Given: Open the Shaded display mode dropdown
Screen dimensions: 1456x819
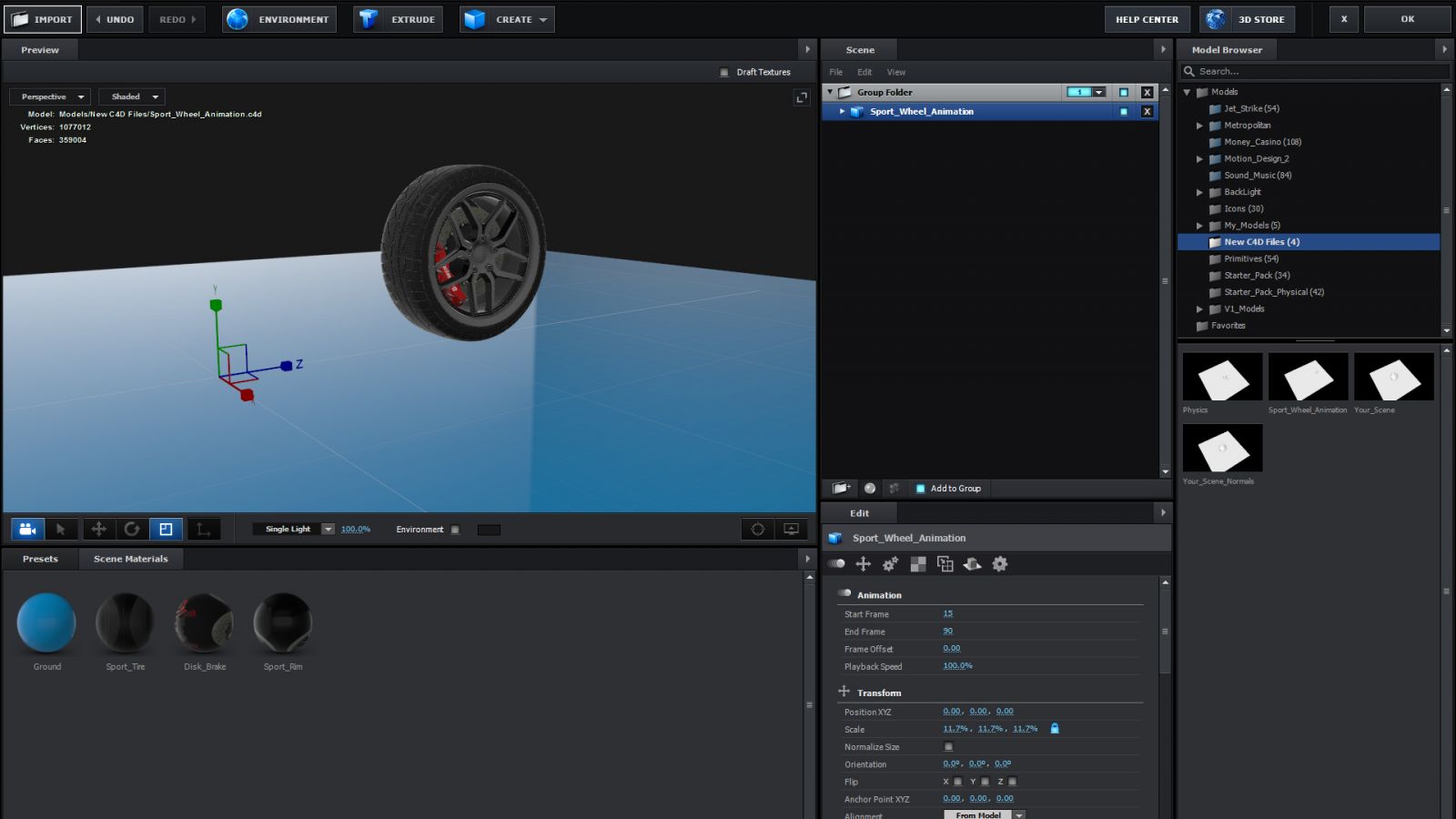Looking at the screenshot, I should pos(132,96).
